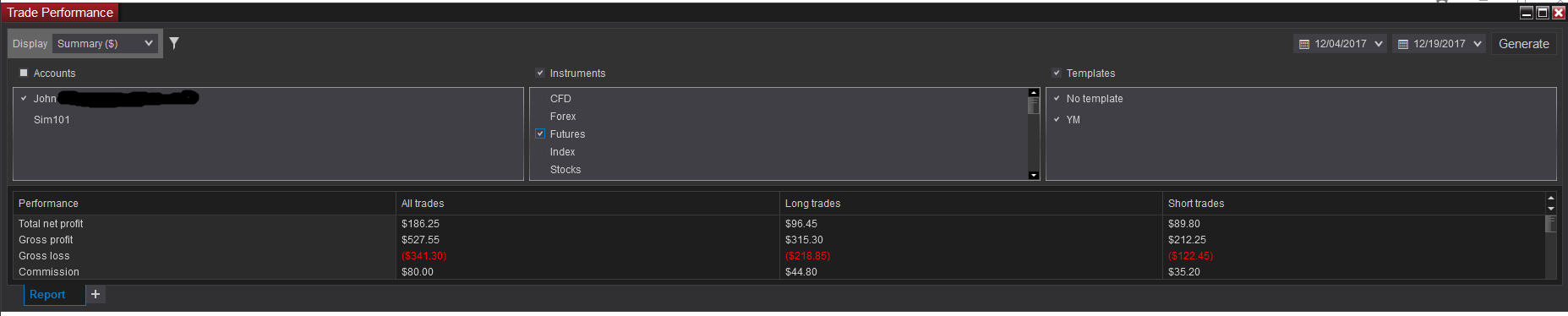Select the Forex instrument entry
Screen dimensions: 1568x316
(x=563, y=117)
